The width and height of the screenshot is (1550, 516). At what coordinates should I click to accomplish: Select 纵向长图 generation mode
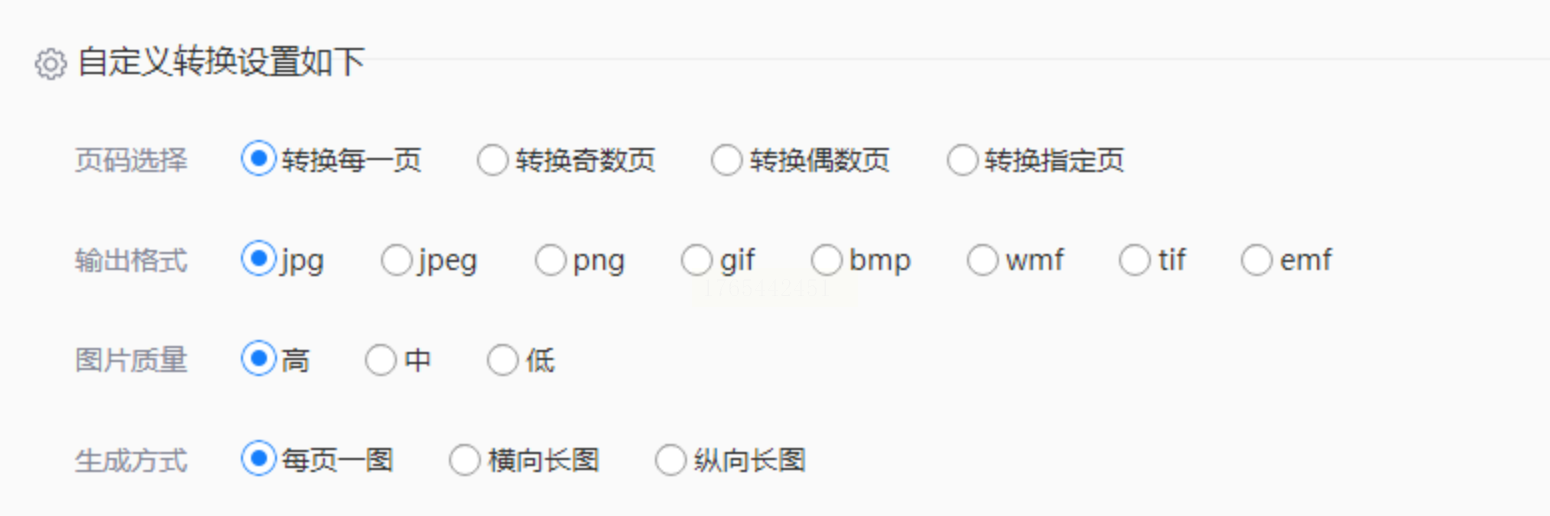coord(671,460)
